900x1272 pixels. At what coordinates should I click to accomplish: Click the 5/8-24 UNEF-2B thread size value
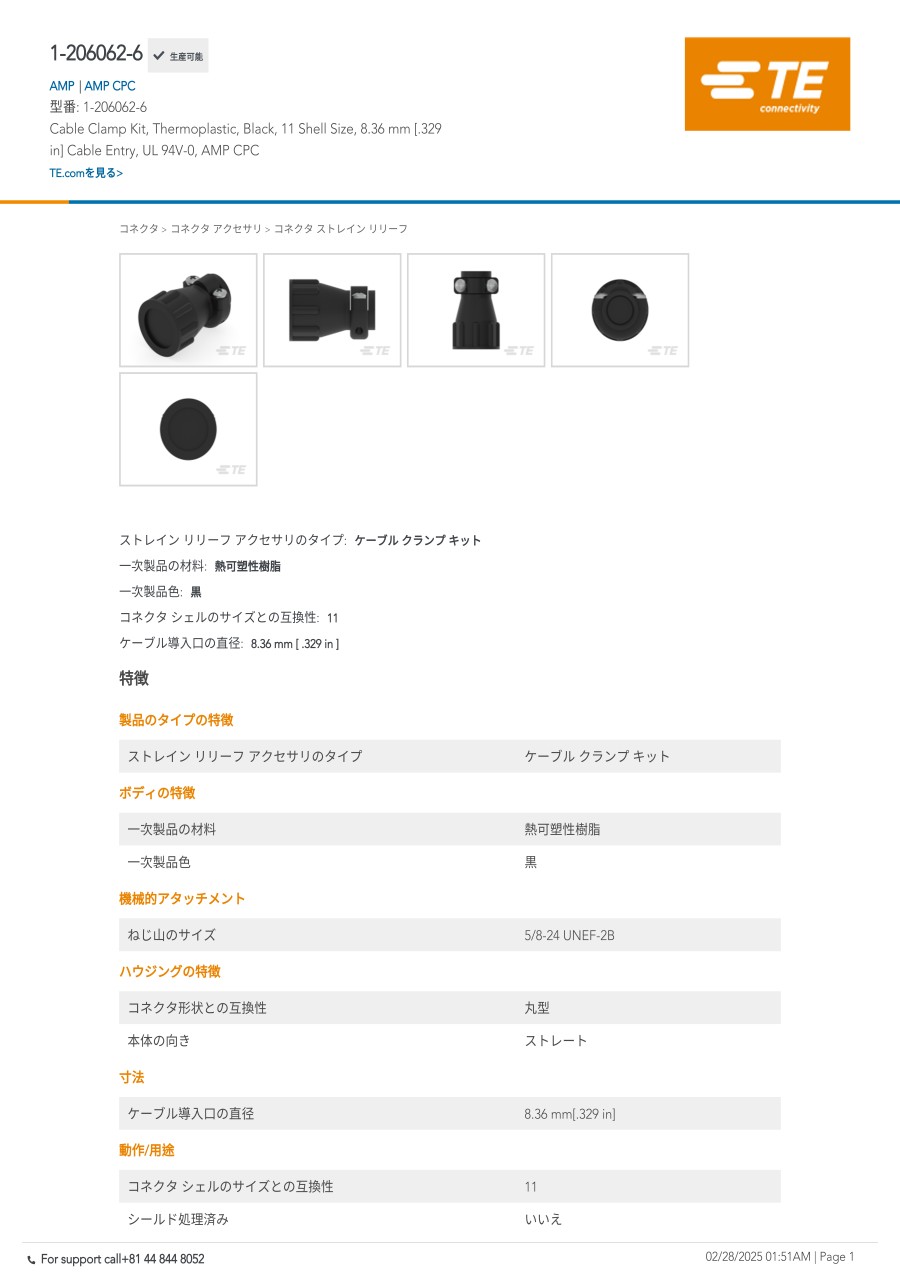[x=569, y=936]
